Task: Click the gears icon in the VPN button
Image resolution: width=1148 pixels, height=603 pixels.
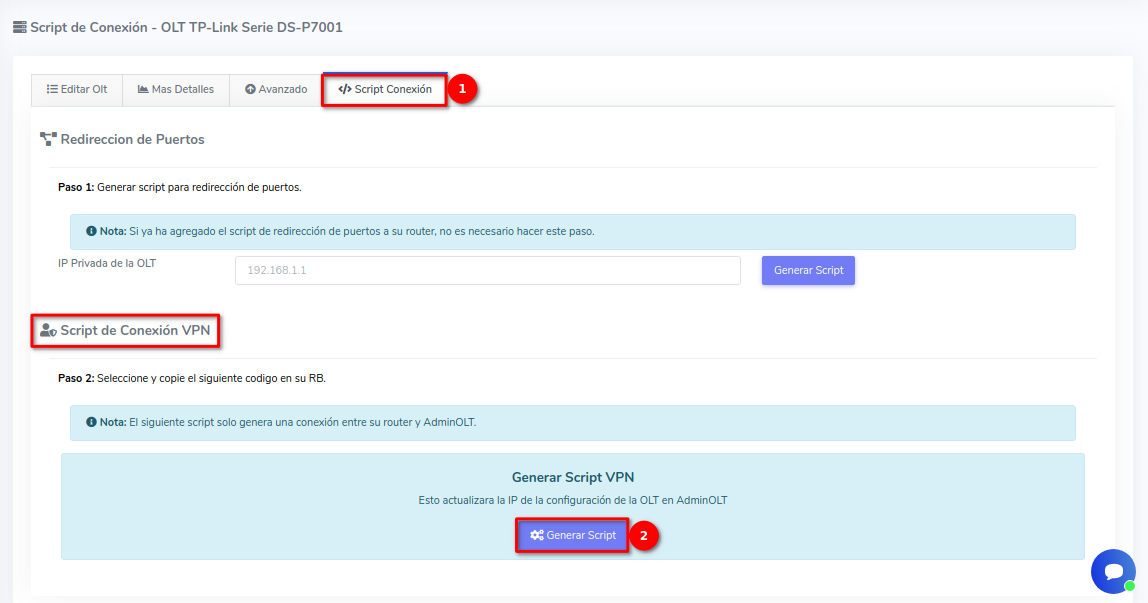Action: pyautogui.click(x=537, y=536)
